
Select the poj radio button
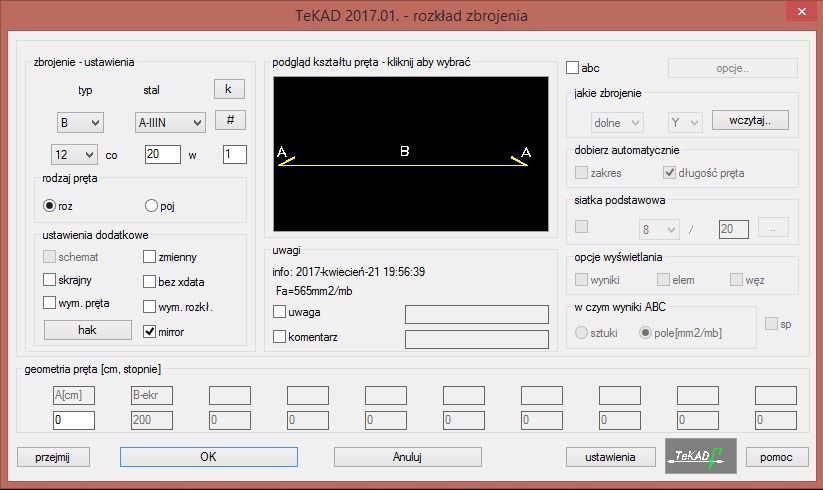coord(151,206)
